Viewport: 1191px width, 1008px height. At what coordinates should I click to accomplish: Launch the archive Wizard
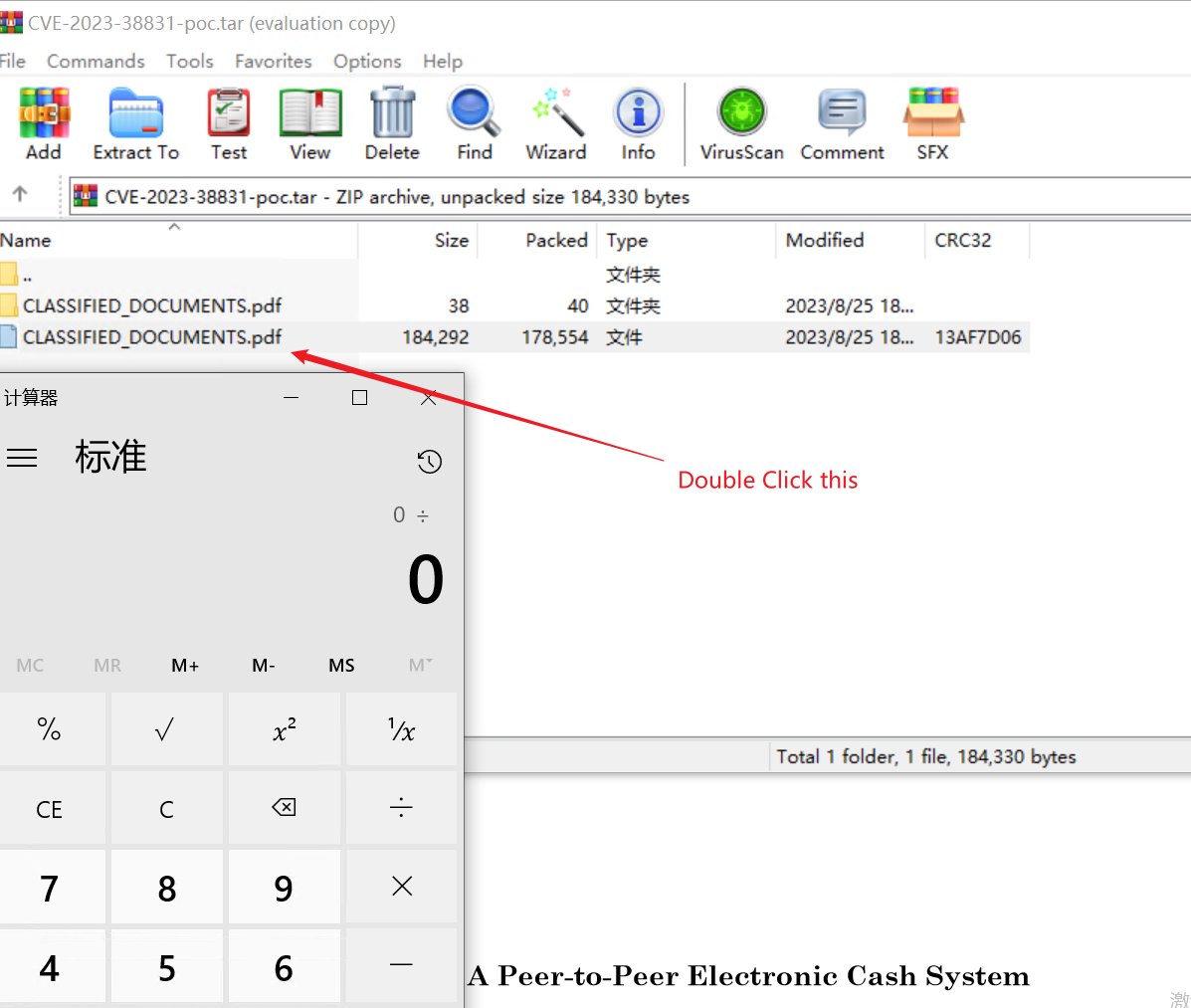555,119
